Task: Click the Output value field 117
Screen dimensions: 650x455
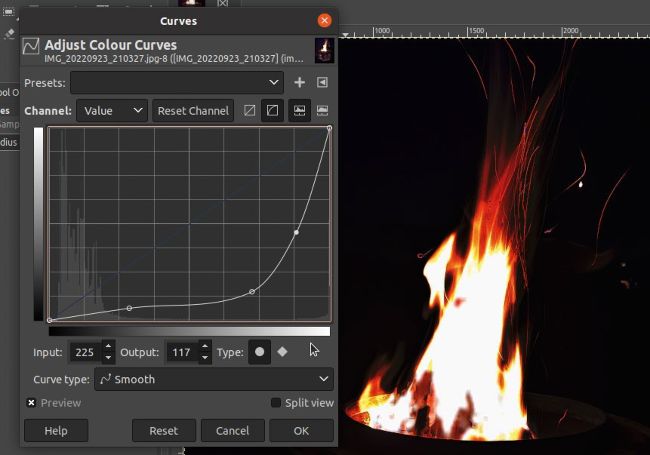Action: tap(182, 352)
